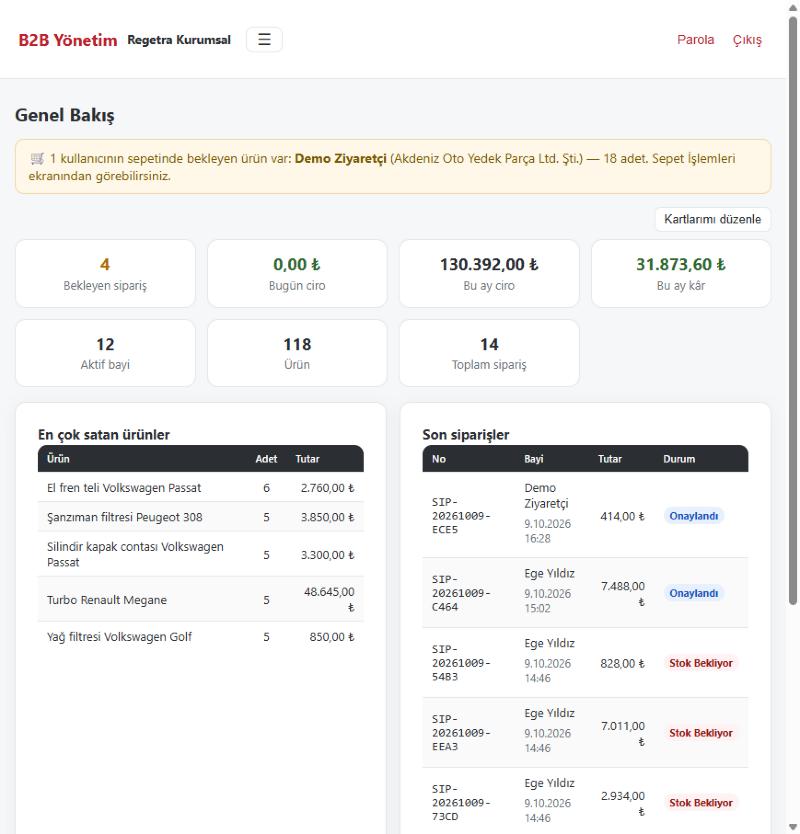Select order row SIP-20261009-C464

585,593
